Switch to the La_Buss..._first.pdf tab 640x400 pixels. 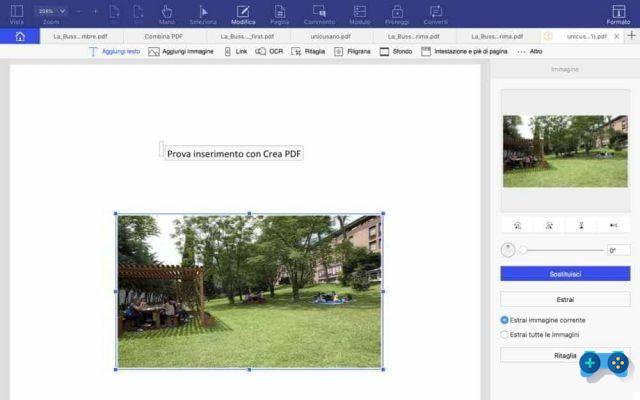click(x=247, y=36)
